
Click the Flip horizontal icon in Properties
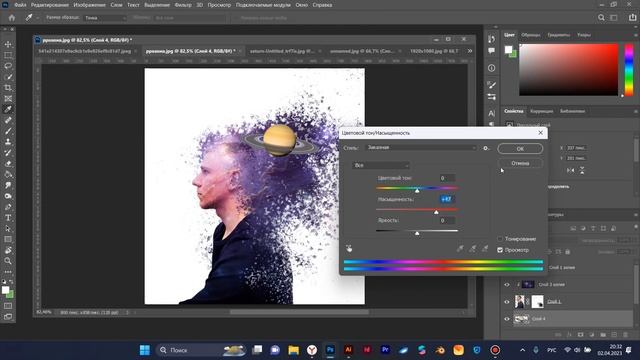(571, 170)
